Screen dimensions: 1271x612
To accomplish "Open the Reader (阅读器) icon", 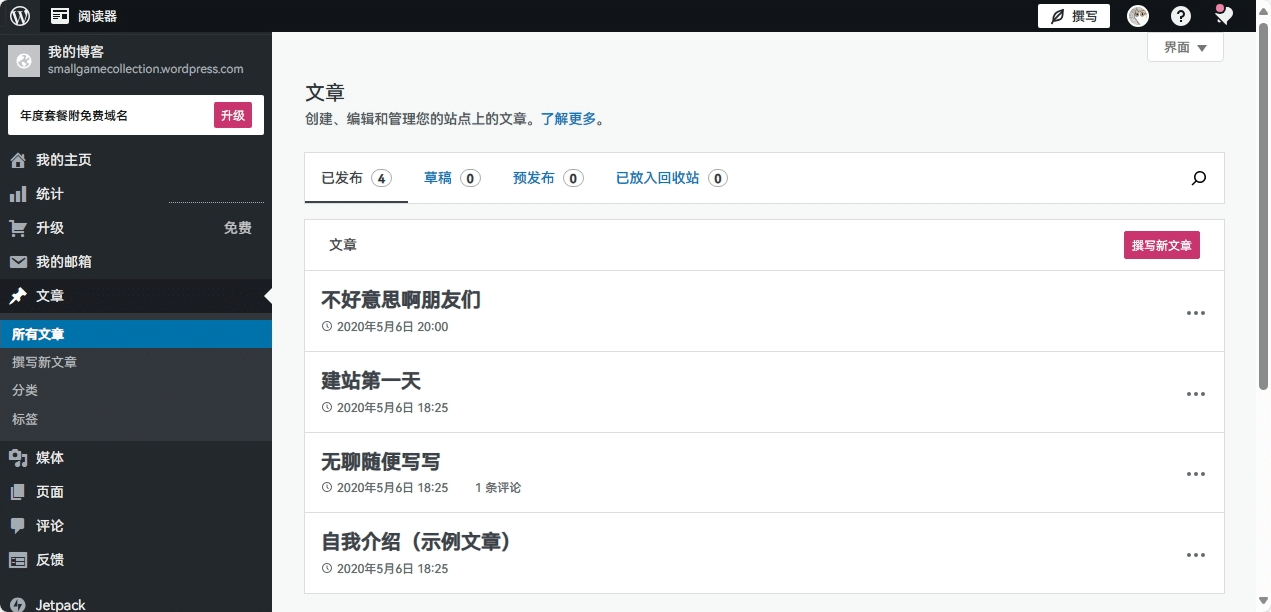I will pos(60,16).
